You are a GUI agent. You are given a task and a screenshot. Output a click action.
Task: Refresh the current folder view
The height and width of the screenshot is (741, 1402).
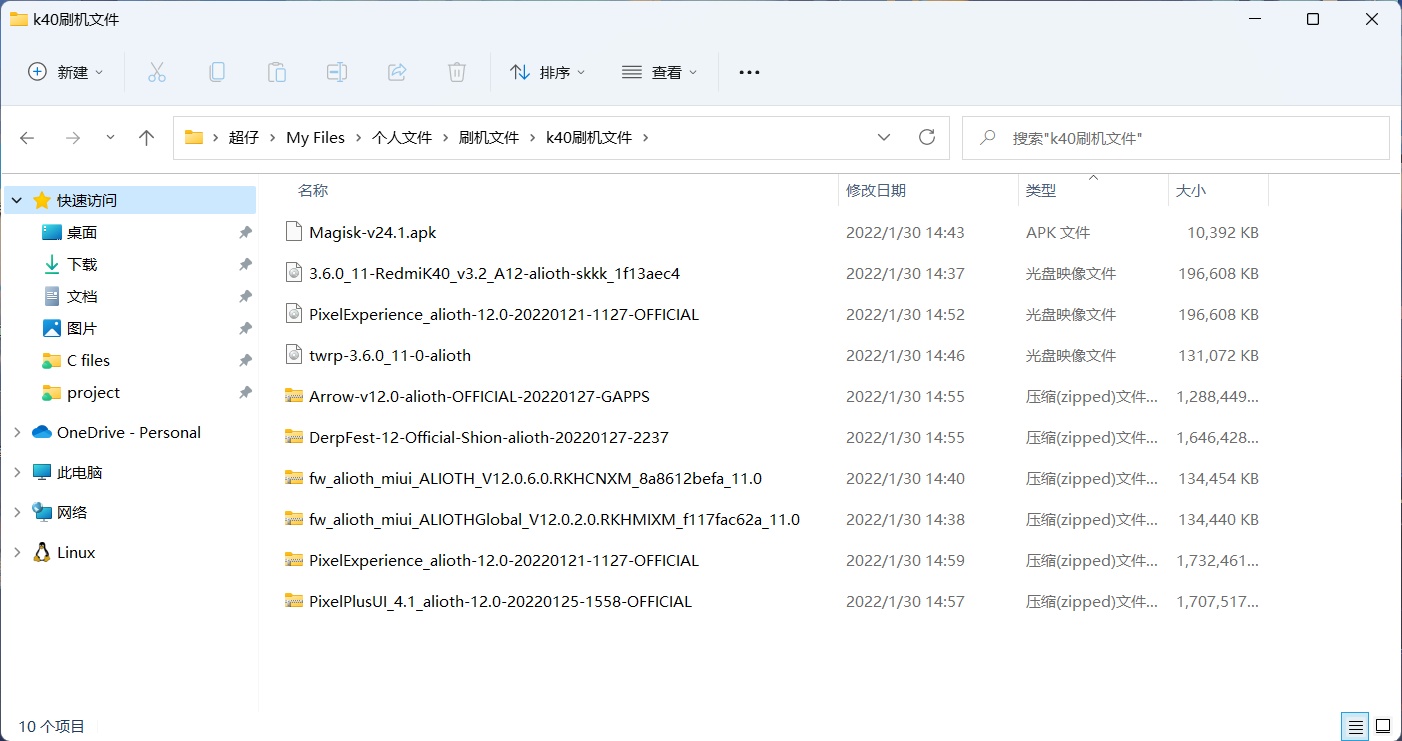tap(926, 138)
